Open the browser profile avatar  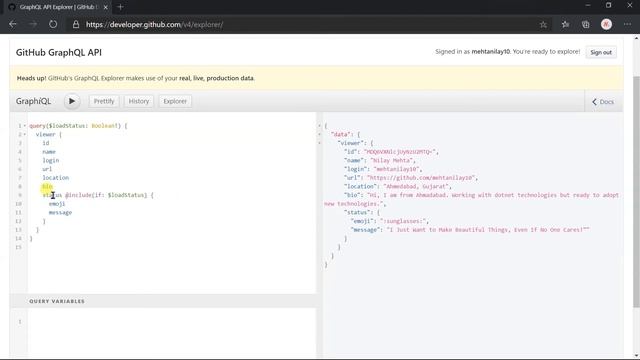pos(607,24)
